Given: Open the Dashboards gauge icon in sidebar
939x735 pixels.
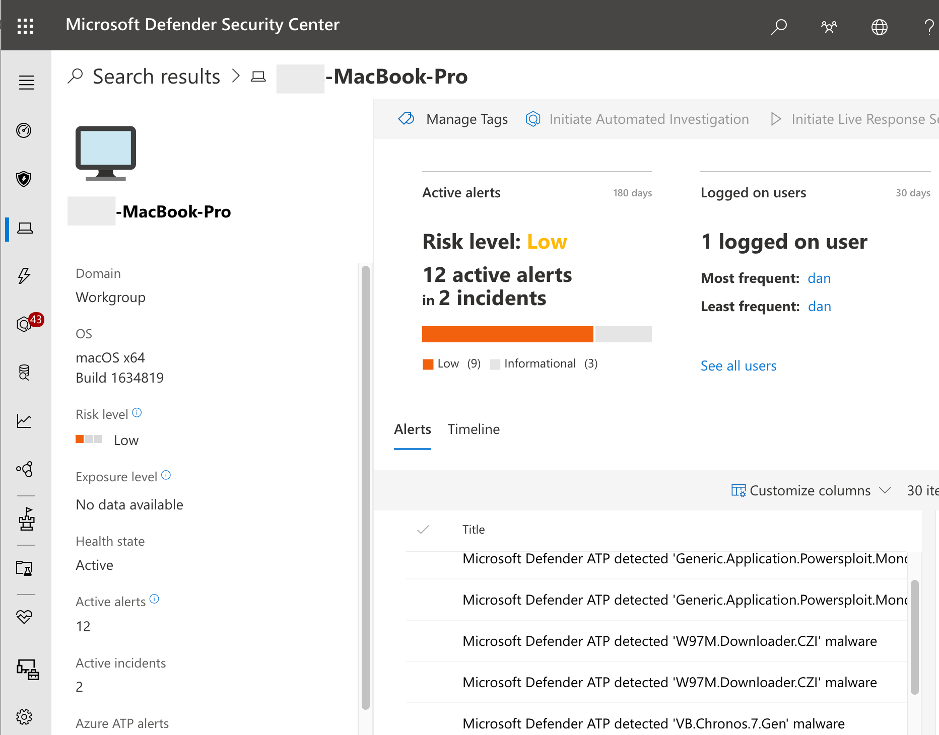Looking at the screenshot, I should pos(24,130).
